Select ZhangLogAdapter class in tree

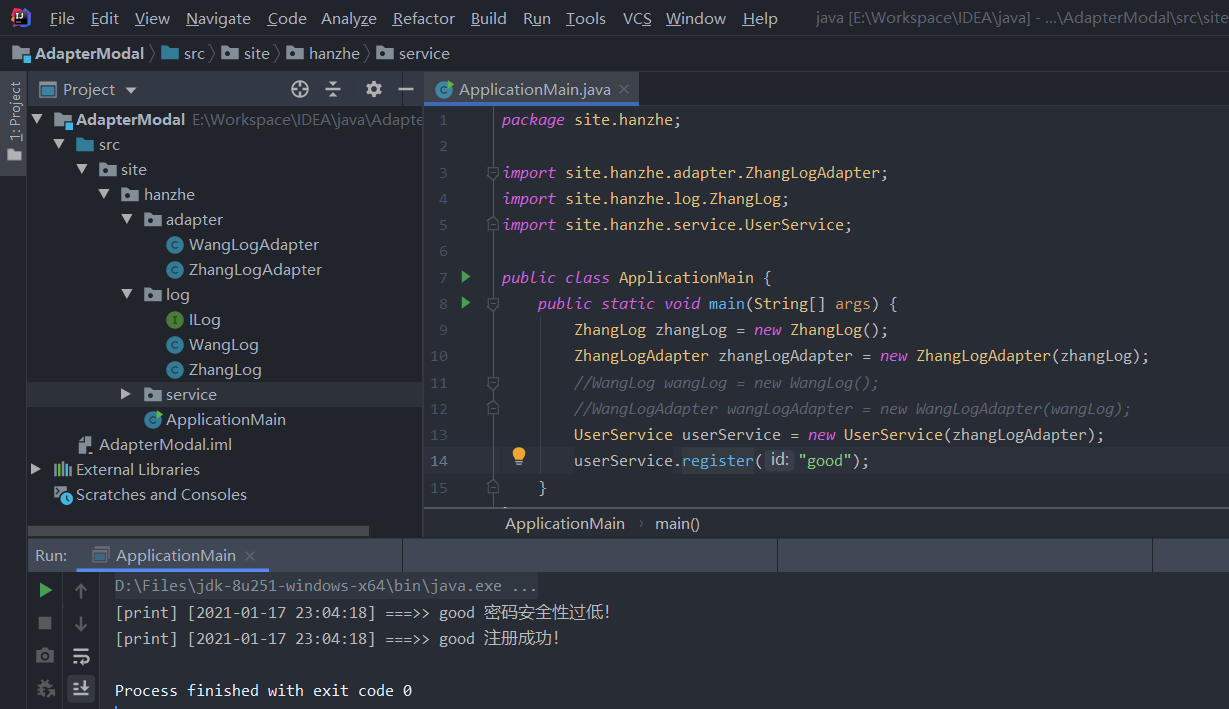pos(255,269)
